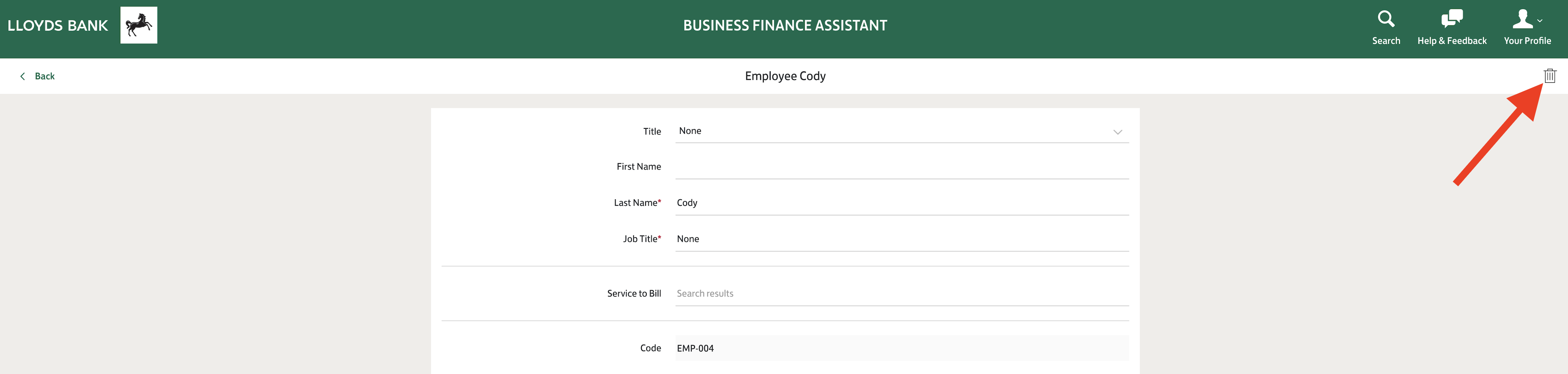Click the Code field showing EMP-004

901,348
